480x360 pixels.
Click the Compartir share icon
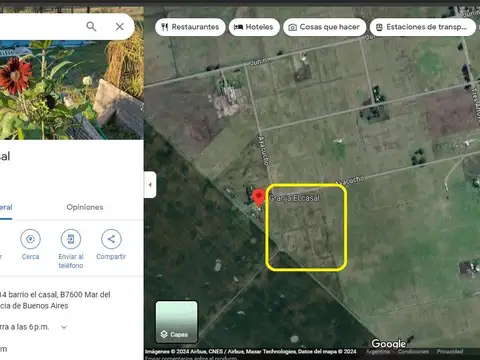tap(111, 239)
